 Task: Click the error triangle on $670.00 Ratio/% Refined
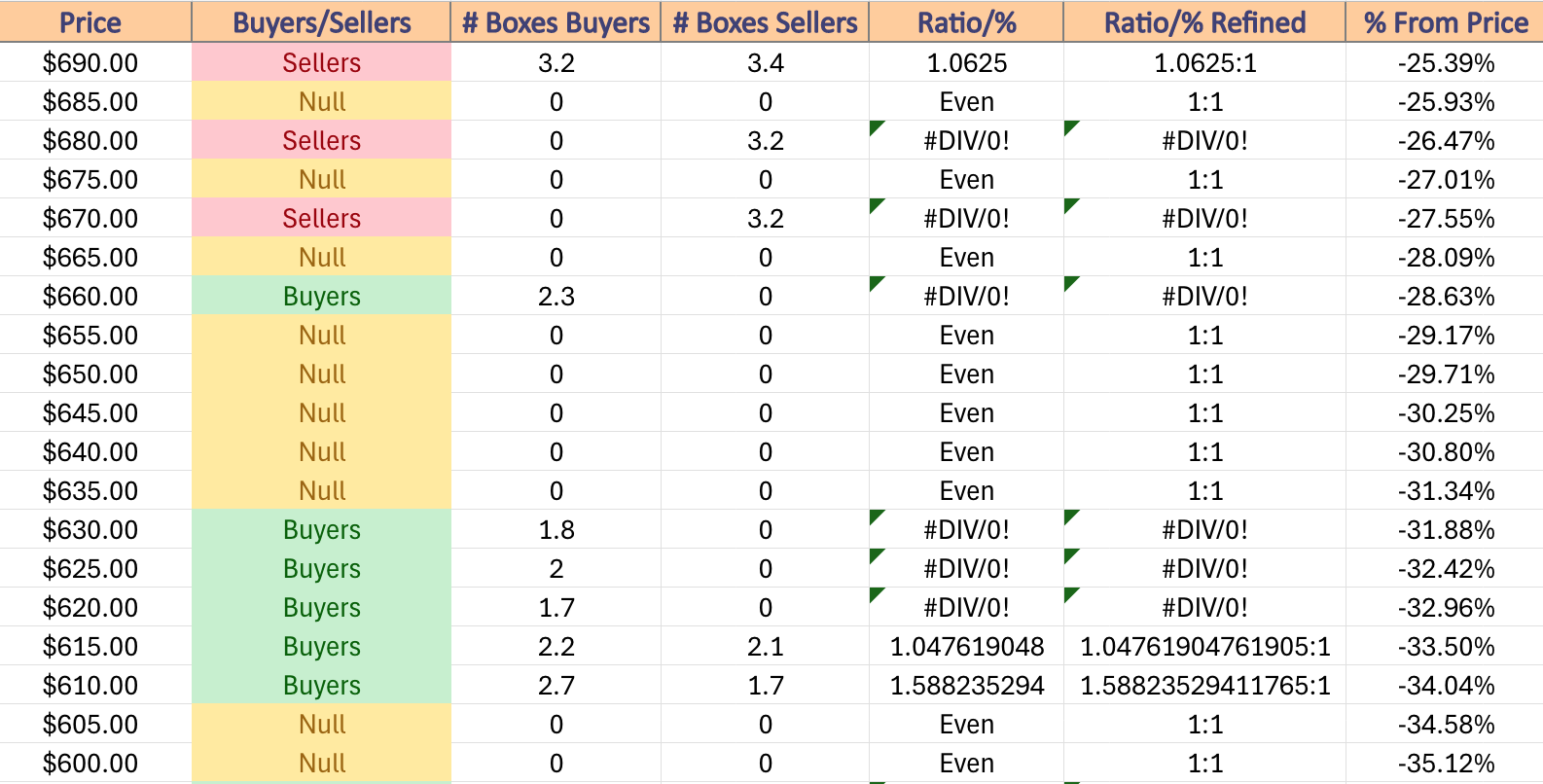1072,205
